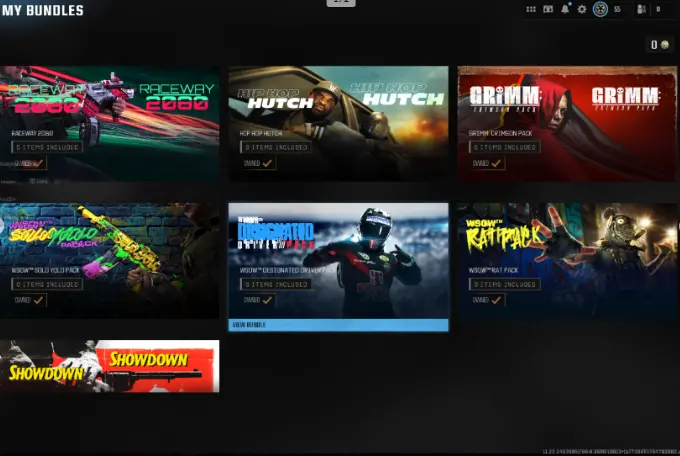The width and height of the screenshot is (680, 456).
Task: Click Items Included on Designated Driver Pack
Action: [x=276, y=284]
